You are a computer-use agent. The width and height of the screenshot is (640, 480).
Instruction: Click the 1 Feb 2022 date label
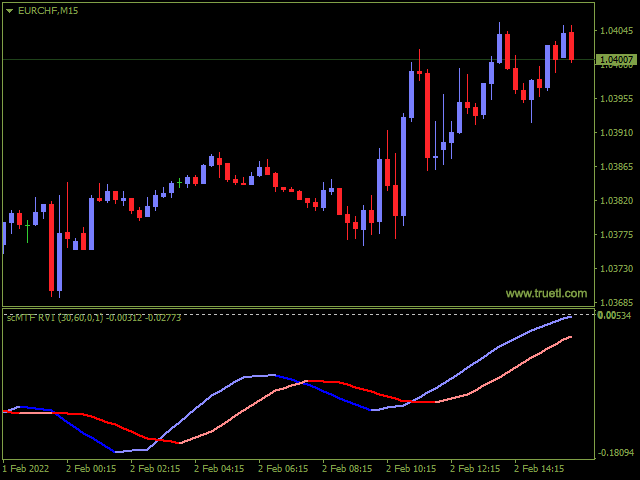point(26,469)
